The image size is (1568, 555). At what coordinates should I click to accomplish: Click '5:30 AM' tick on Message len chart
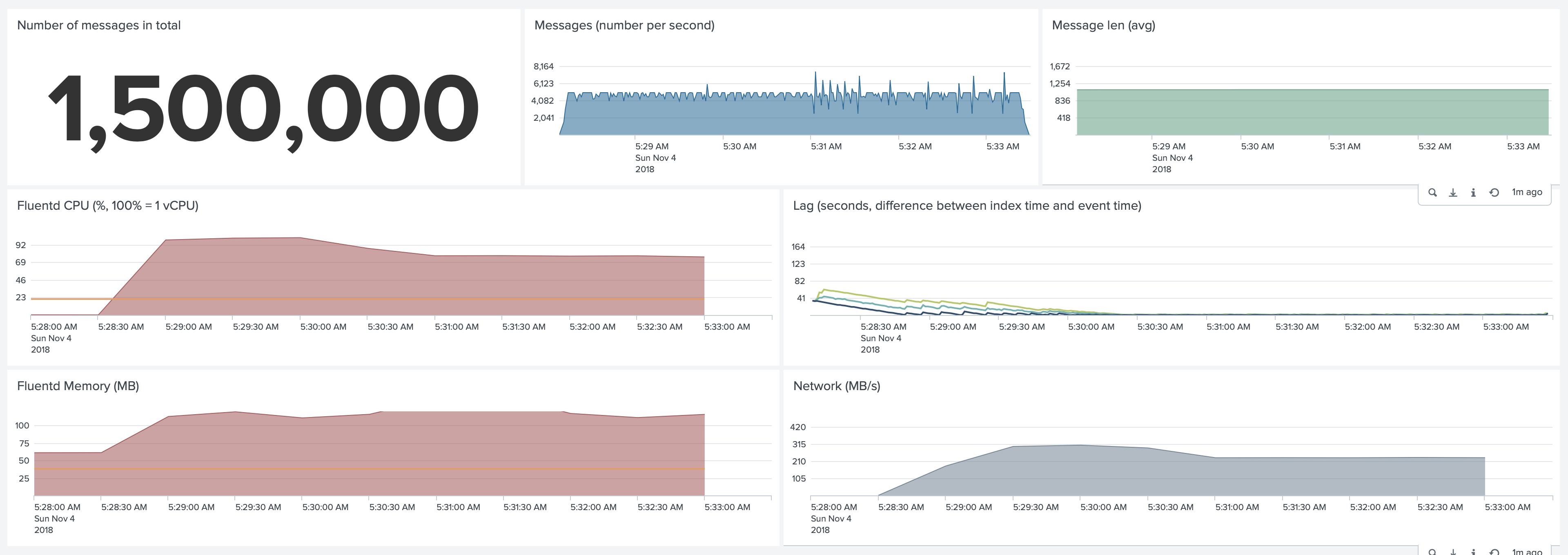pyautogui.click(x=1258, y=146)
